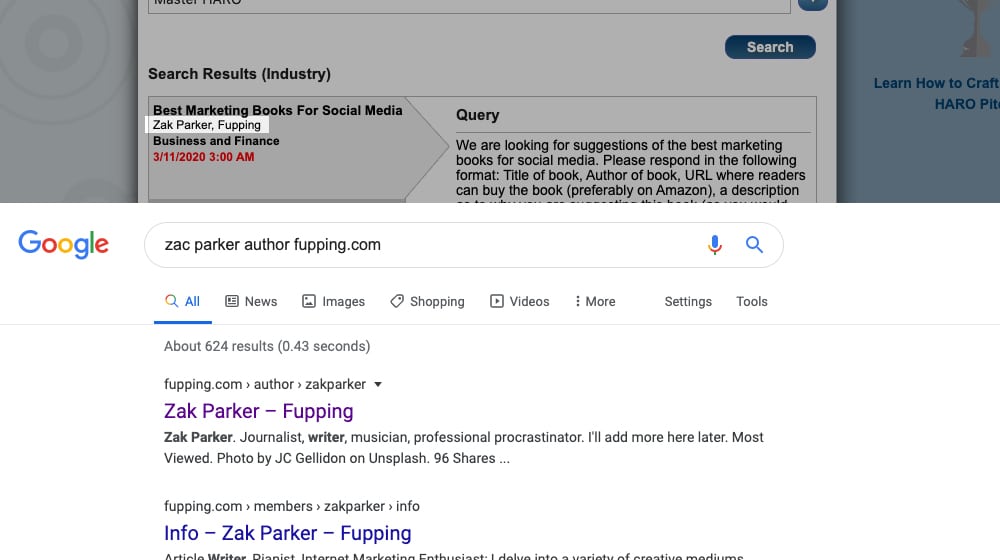Switch to the News tab

[251, 302]
